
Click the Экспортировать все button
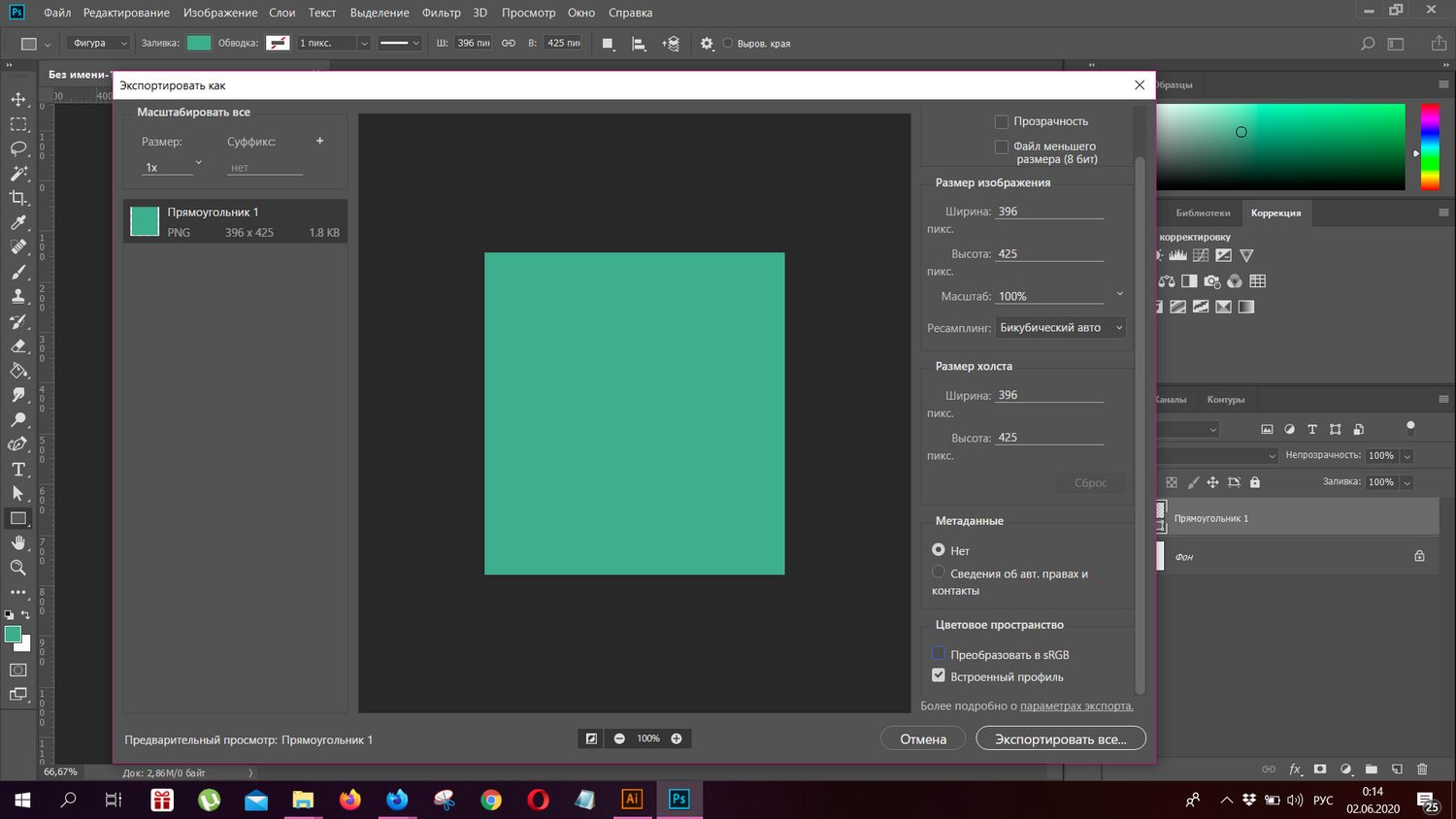1060,739
